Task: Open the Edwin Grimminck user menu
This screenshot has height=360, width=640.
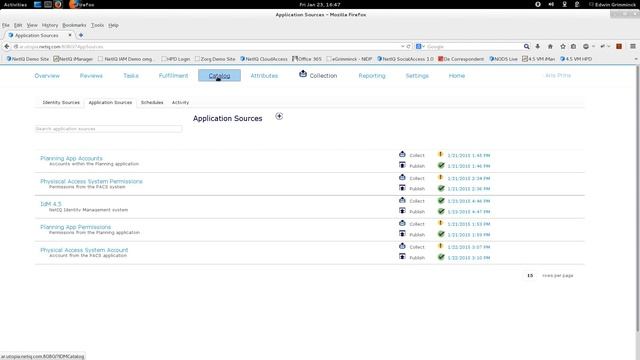Action: [x=612, y=4]
